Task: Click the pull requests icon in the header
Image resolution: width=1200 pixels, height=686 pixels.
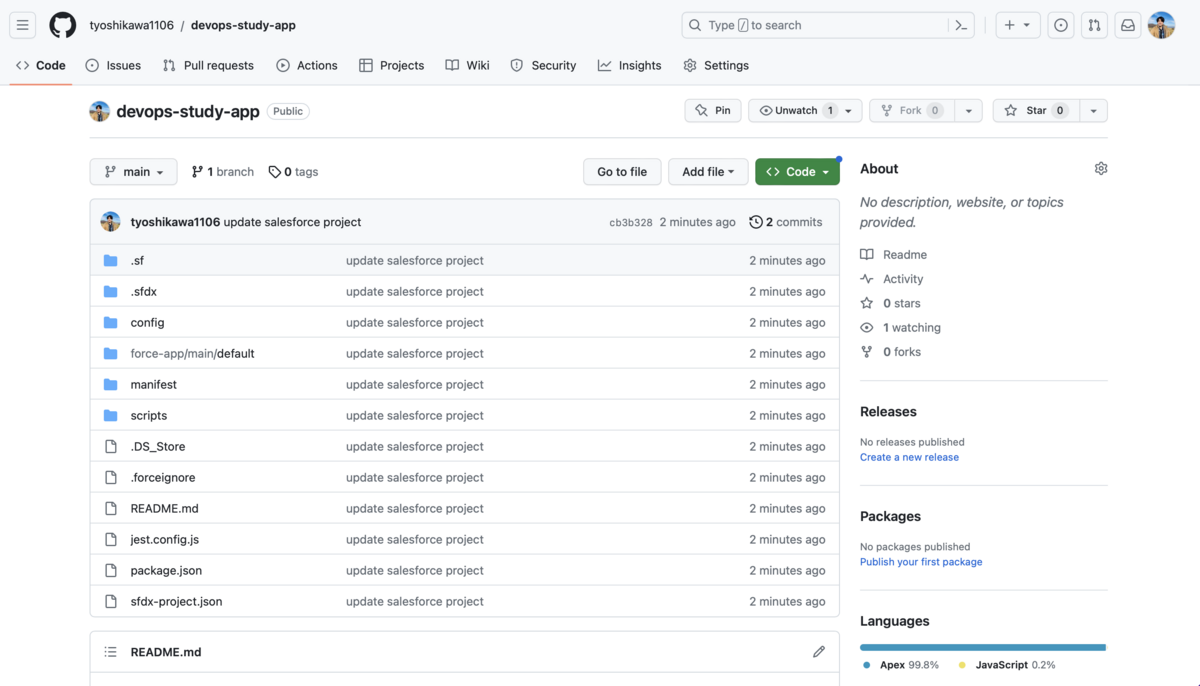Action: click(1094, 25)
